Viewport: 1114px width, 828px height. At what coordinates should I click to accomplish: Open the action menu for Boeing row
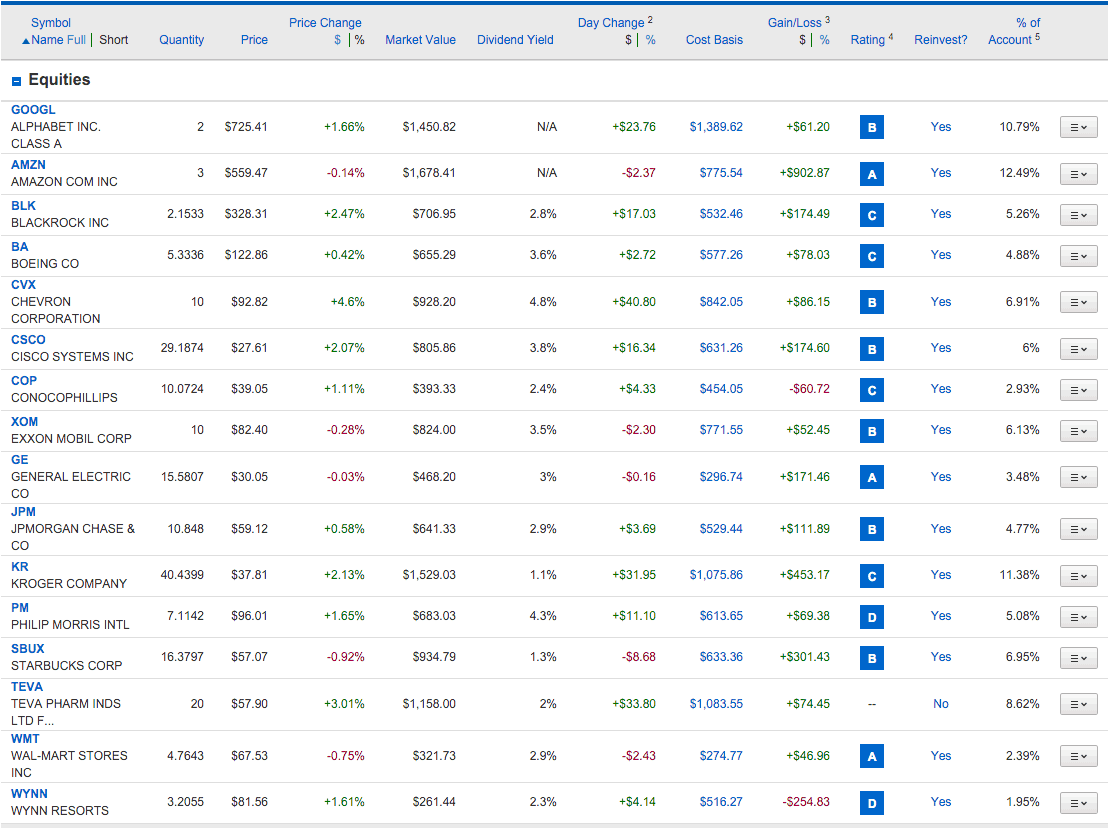[x=1078, y=256]
